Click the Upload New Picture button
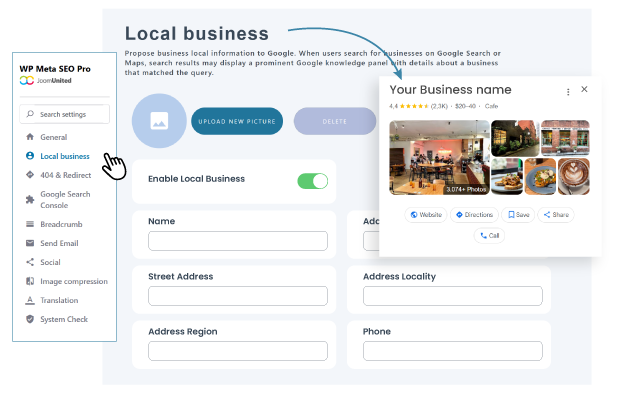630x400 pixels. tap(237, 121)
